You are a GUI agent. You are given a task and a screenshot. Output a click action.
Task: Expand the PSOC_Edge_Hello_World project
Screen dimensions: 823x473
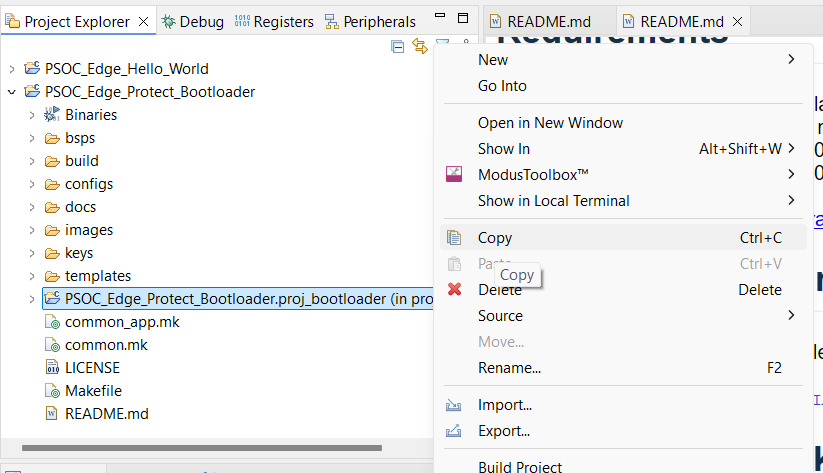click(x=12, y=69)
